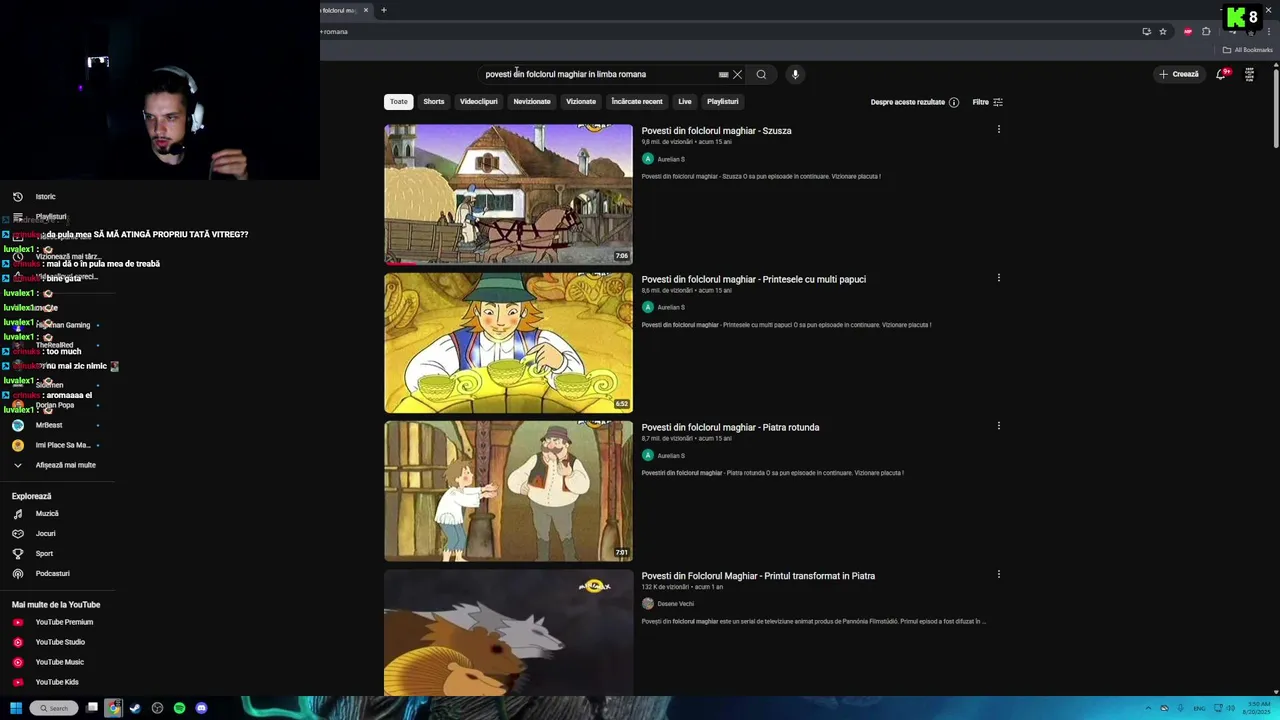This screenshot has width=1280, height=720.
Task: Select the Live filter chip
Action: click(x=685, y=101)
